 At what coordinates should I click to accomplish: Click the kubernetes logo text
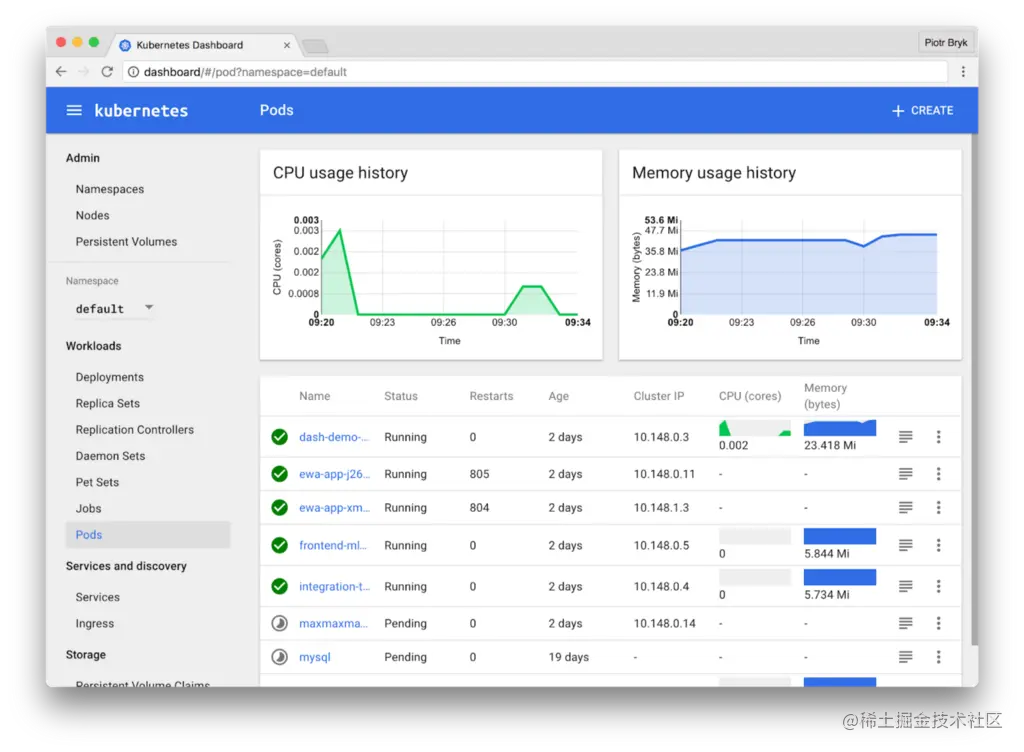[x=141, y=110]
